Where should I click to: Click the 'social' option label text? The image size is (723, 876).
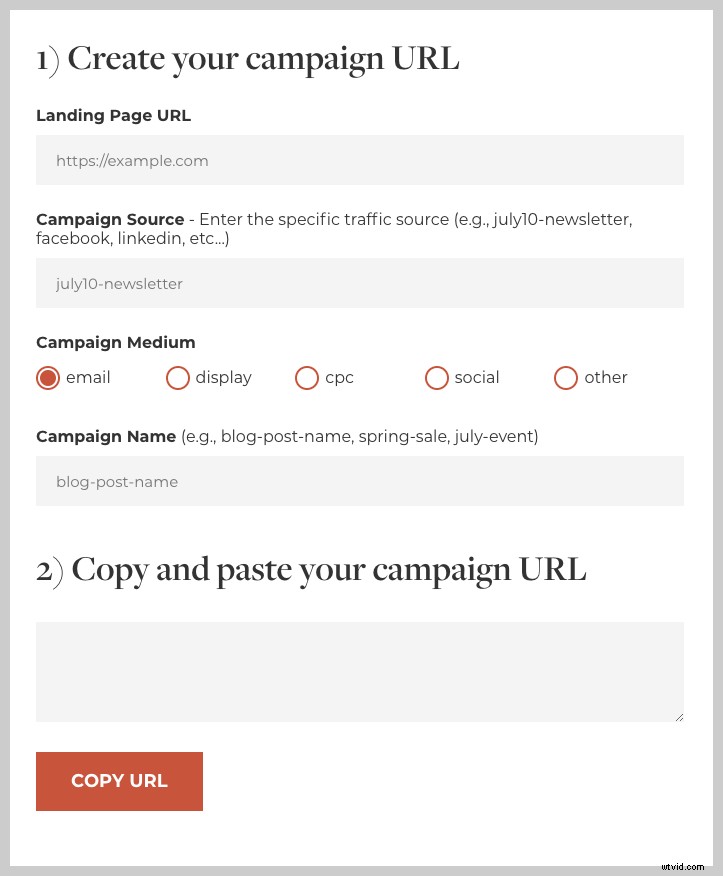477,378
